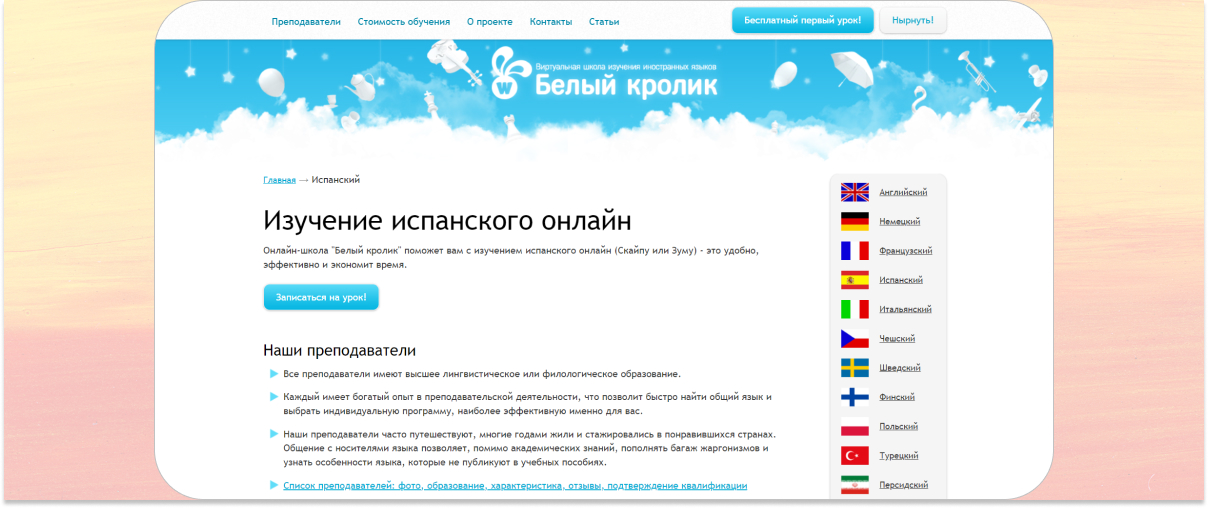Click the British flag icon
Image resolution: width=1208 pixels, height=508 pixels.
click(854, 192)
